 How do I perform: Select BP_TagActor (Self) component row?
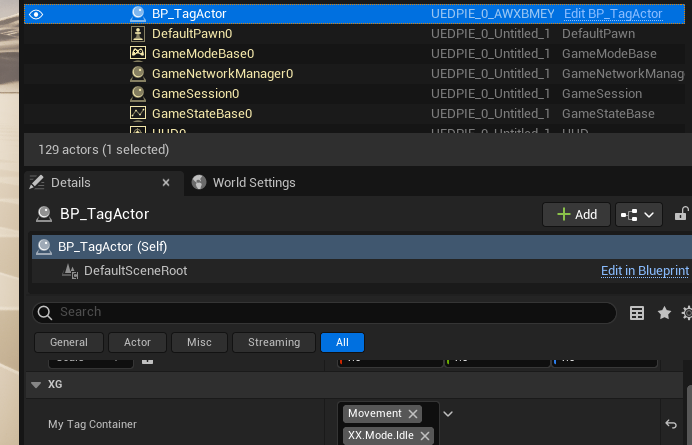click(x=362, y=246)
